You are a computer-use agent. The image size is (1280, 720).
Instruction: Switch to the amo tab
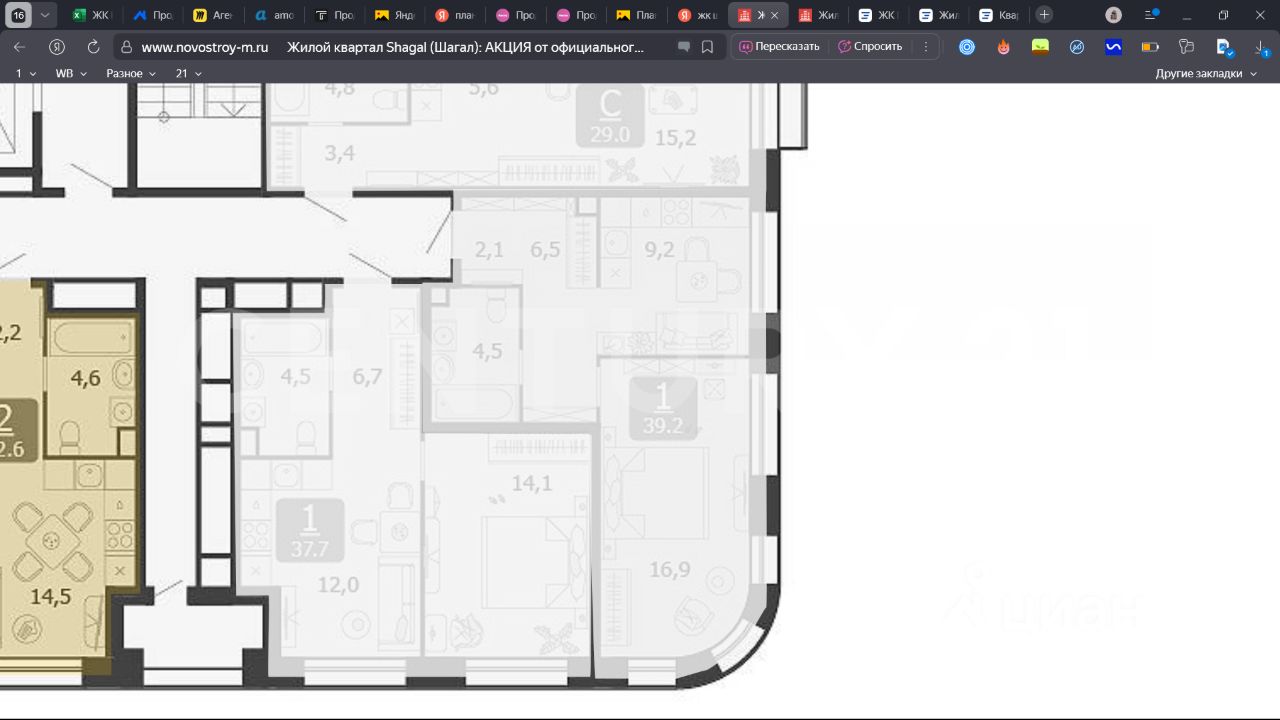pyautogui.click(x=273, y=15)
